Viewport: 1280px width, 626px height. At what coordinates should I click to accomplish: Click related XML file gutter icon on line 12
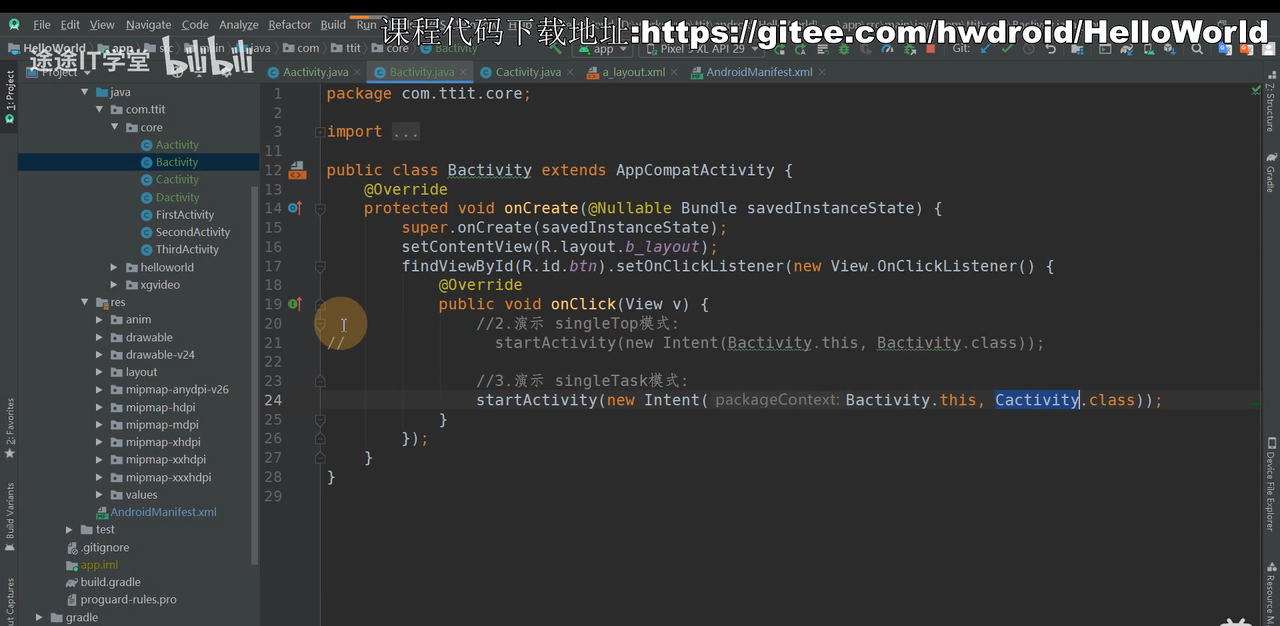coord(297,171)
